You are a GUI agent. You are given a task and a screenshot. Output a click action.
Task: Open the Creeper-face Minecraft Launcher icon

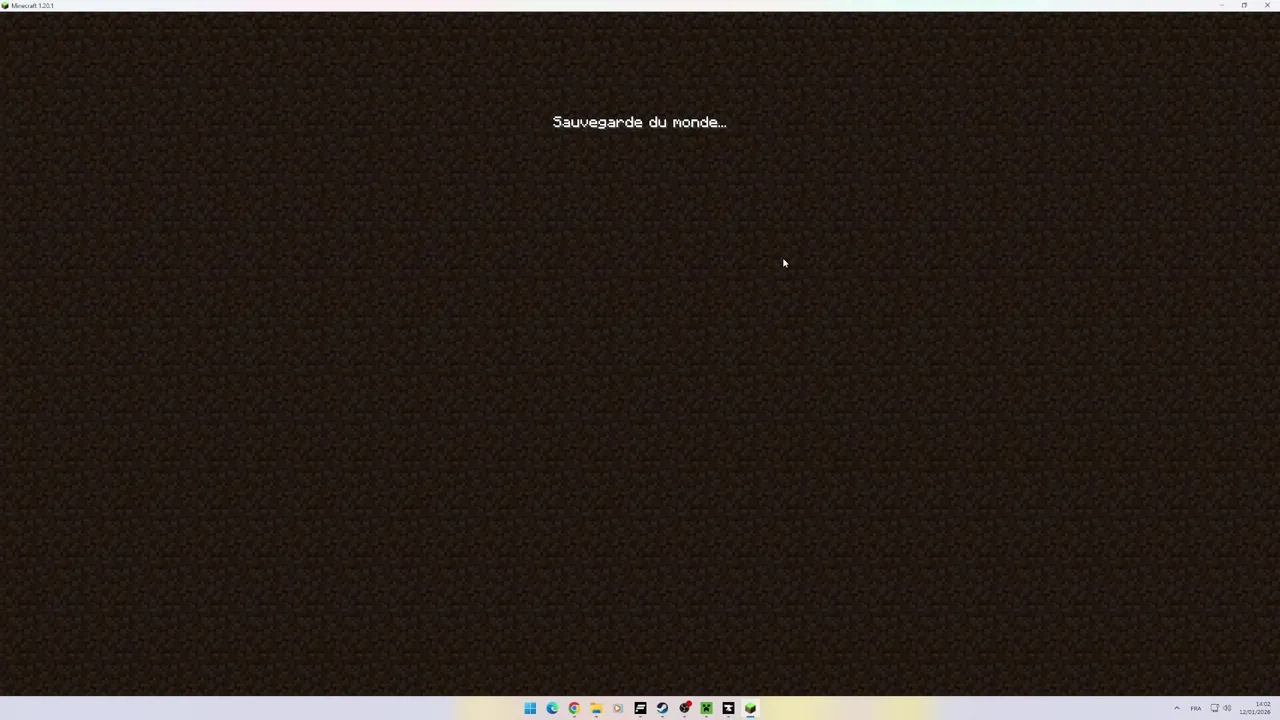point(706,708)
